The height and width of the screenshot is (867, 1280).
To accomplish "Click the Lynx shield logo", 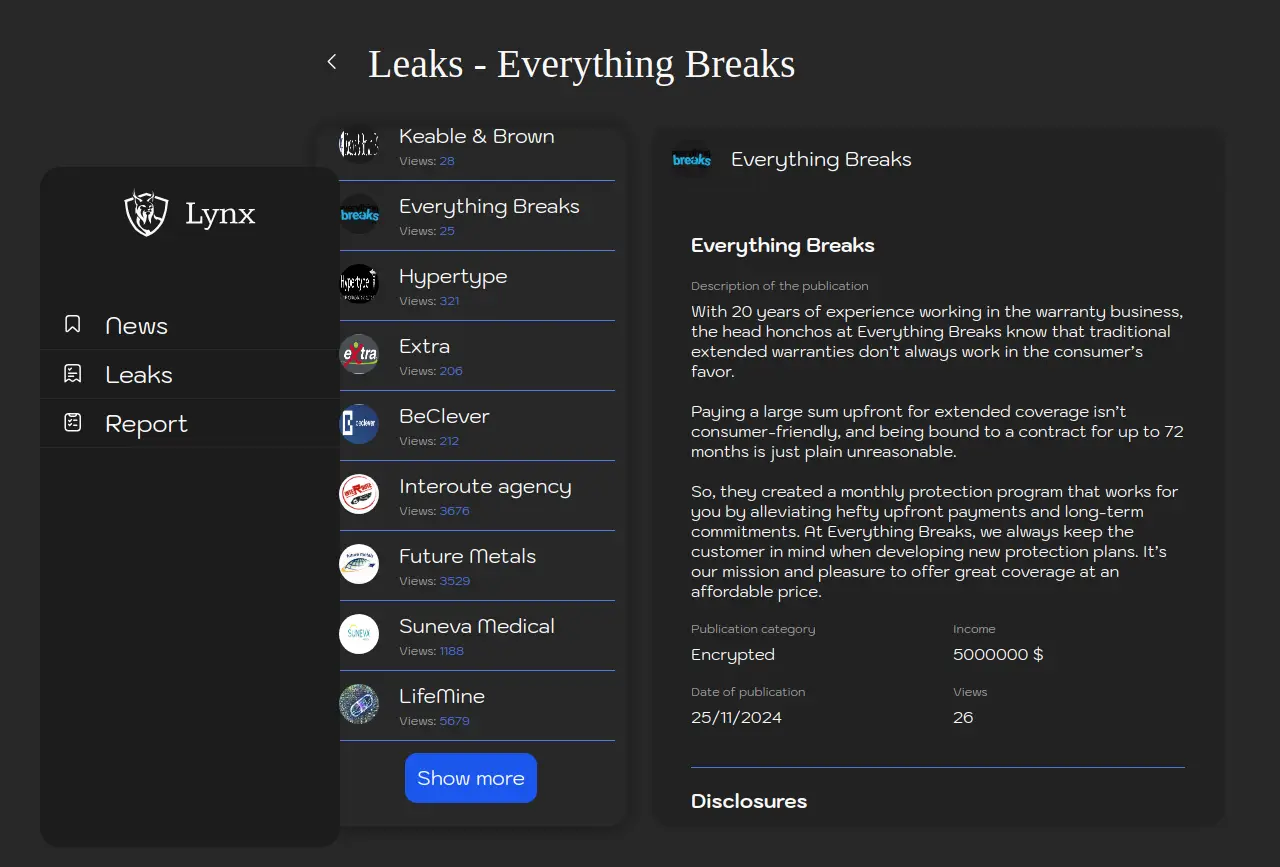I will click(146, 213).
